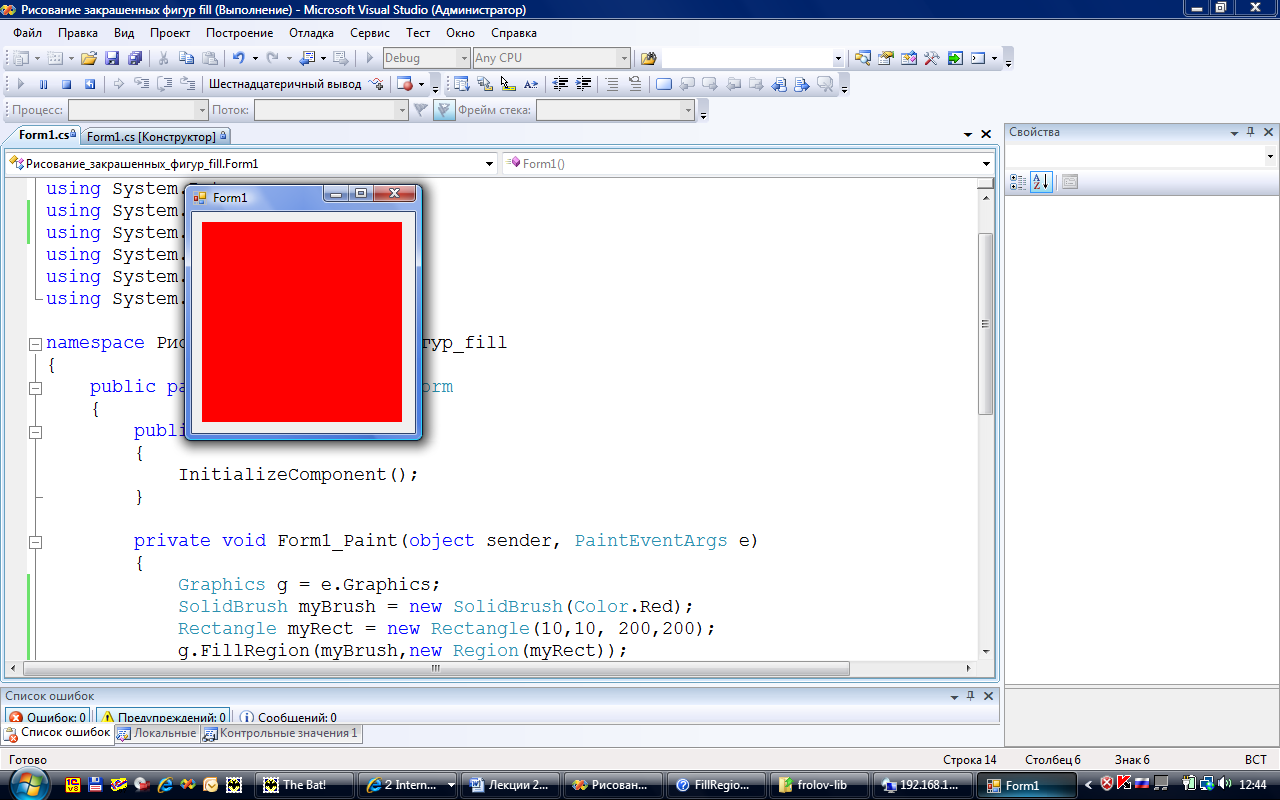
Task: Decrease line indent in editor
Action: pyautogui.click(x=561, y=84)
